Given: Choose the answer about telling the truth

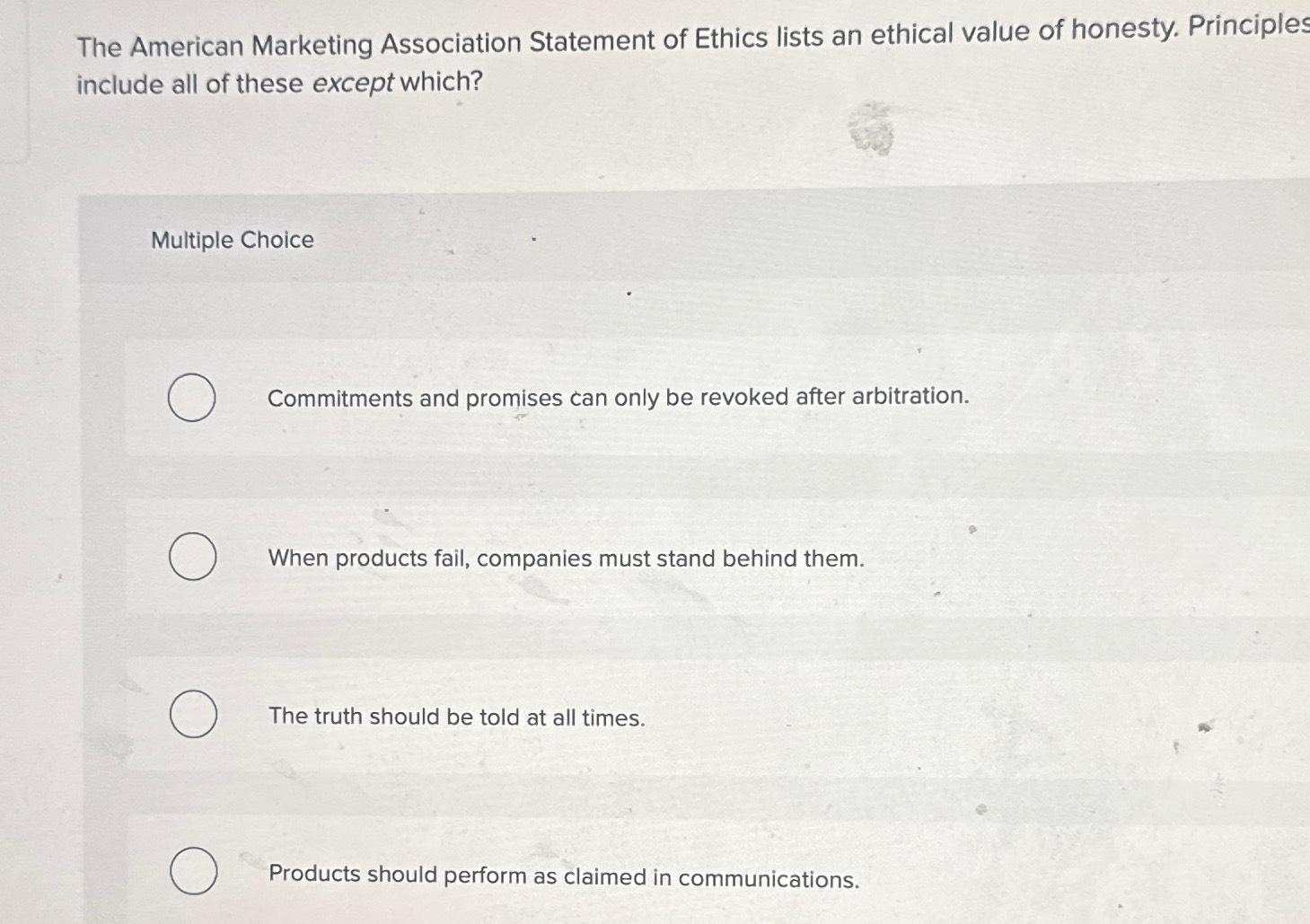Looking at the screenshot, I should (456, 717).
